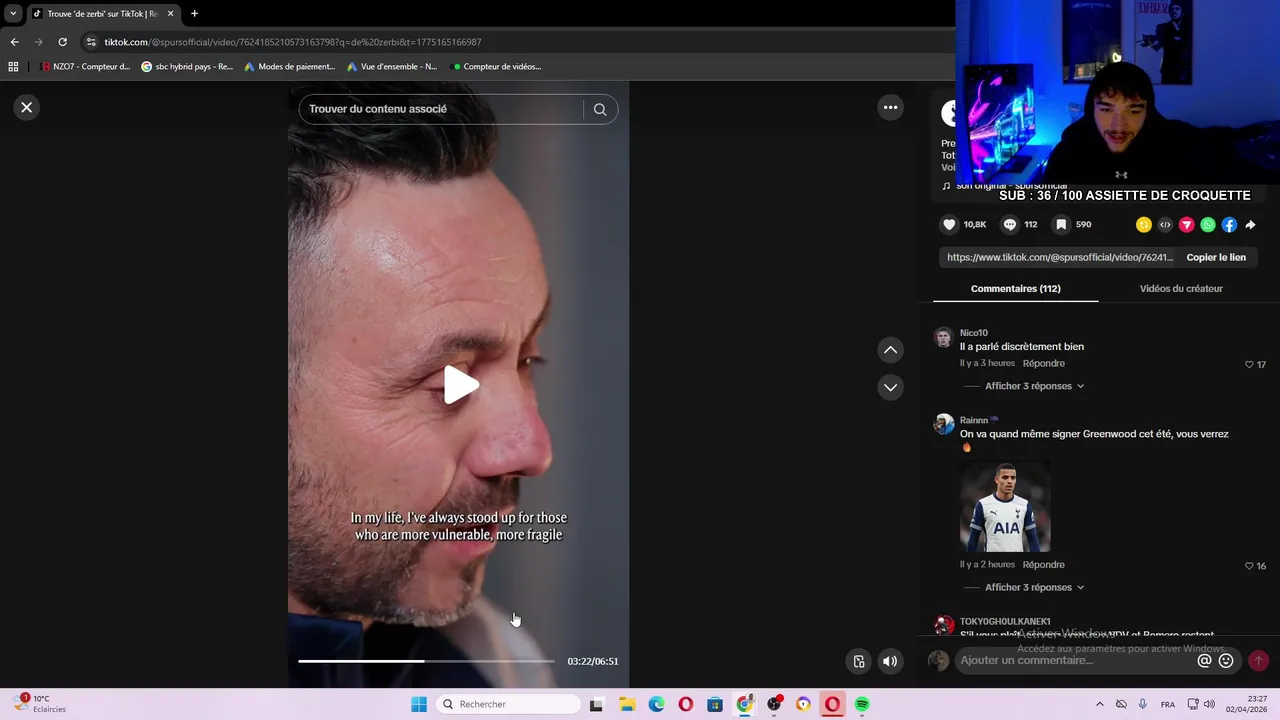This screenshot has width=1280, height=720.
Task: Go to next video with down chevron
Action: click(890, 387)
